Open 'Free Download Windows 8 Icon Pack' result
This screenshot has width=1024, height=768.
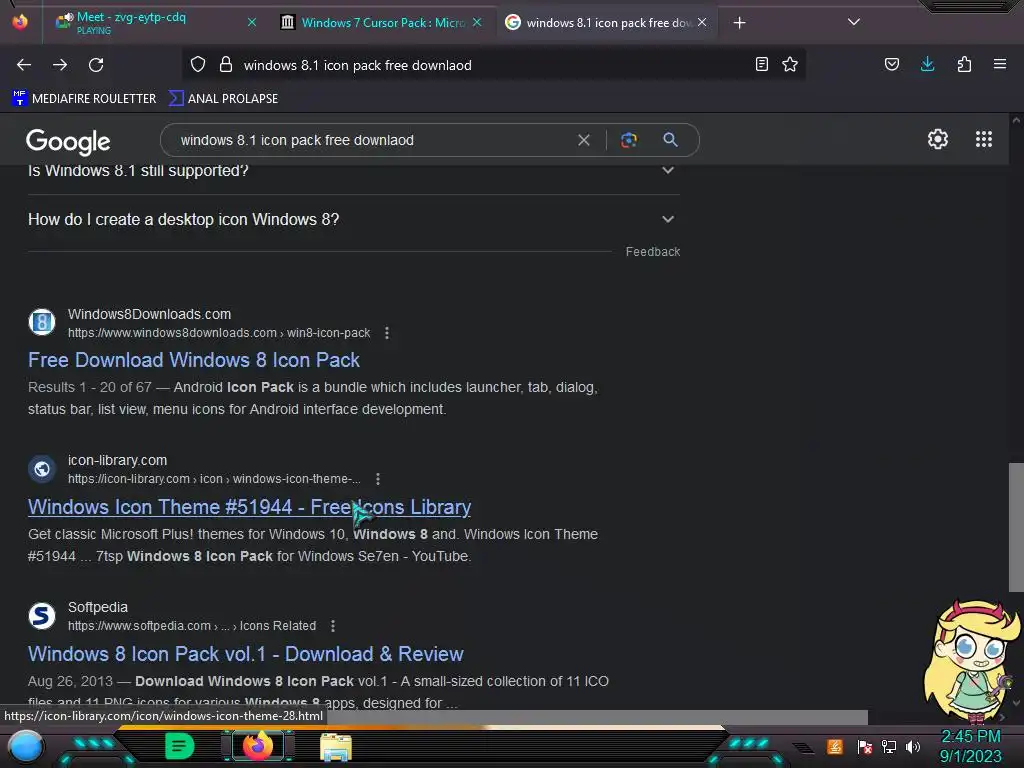coord(194,360)
